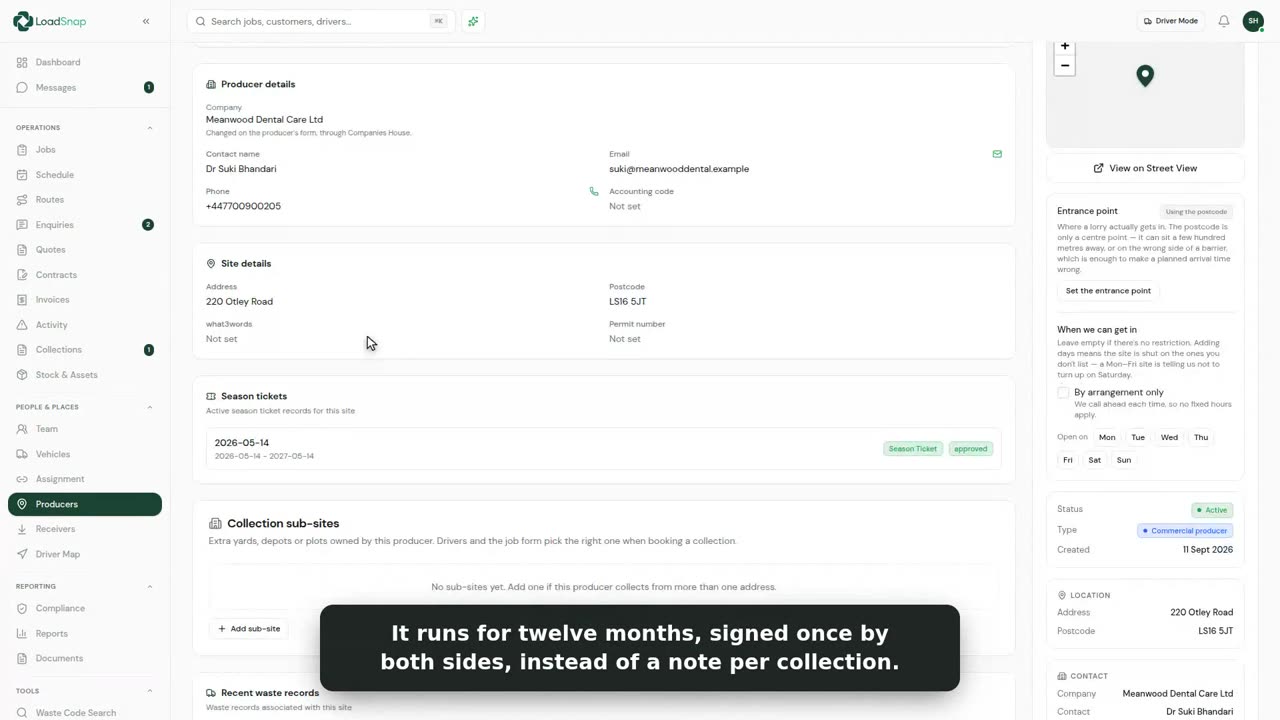1280x720 pixels.
Task: Click the Add sub-site button
Action: 249,629
